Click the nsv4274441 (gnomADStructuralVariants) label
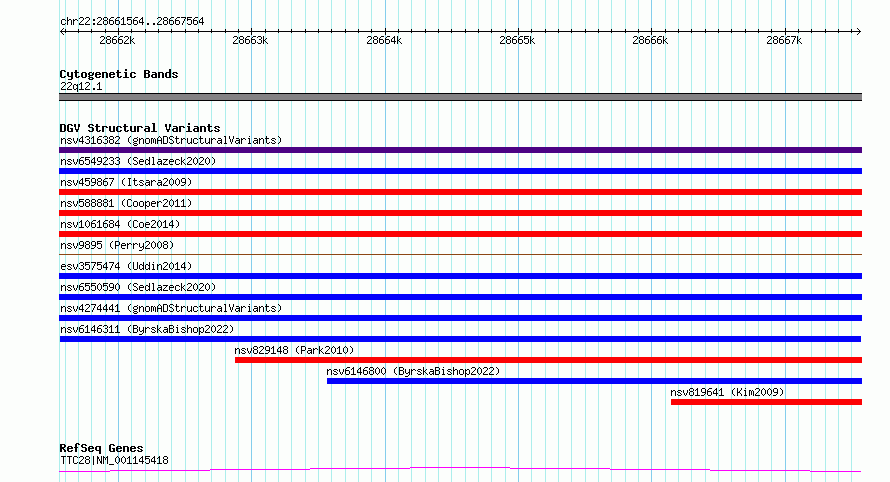Viewport: 890px width, 482px height. (171, 308)
